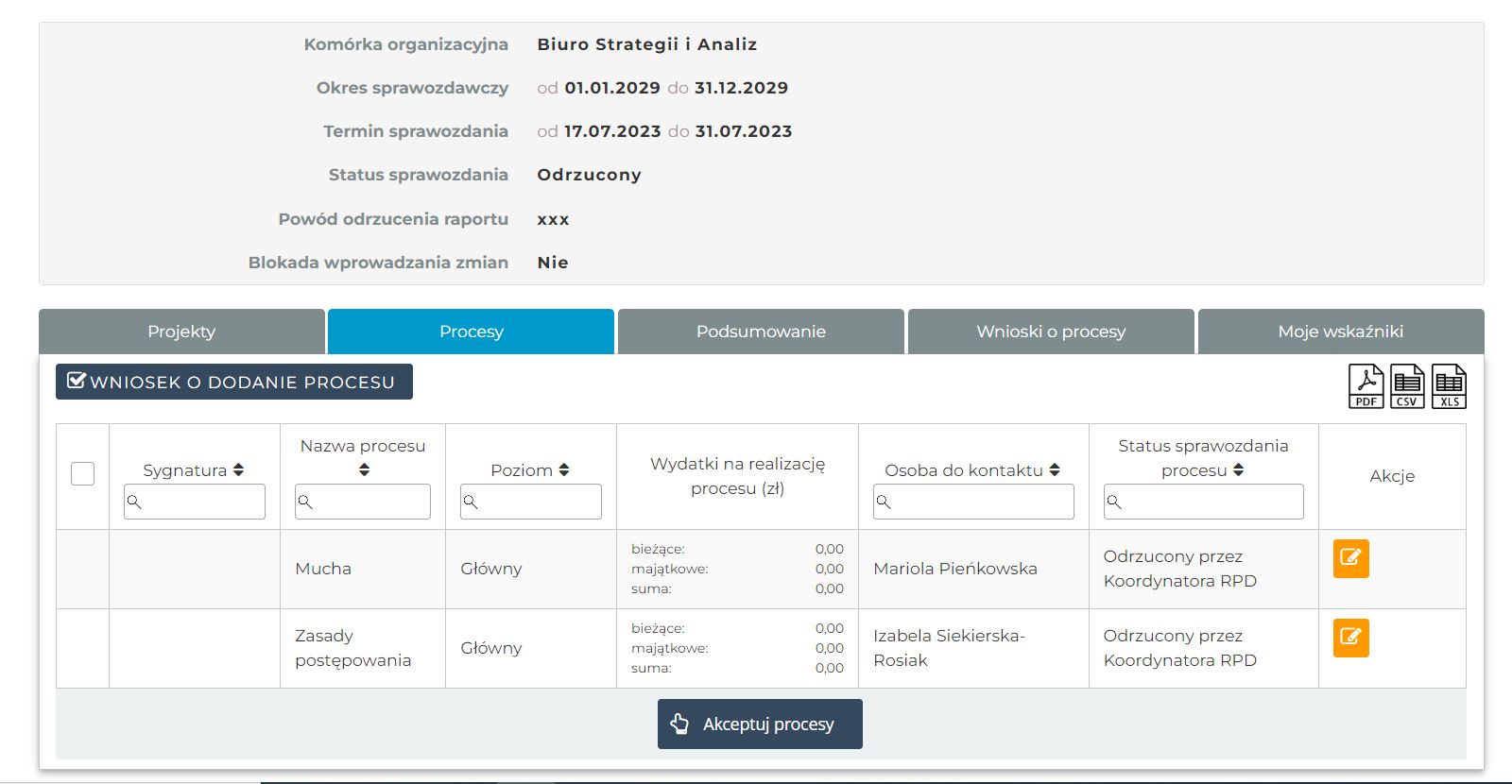Sort by Osoba do kontaktu
This screenshot has height=784, width=1512.
click(x=1055, y=469)
